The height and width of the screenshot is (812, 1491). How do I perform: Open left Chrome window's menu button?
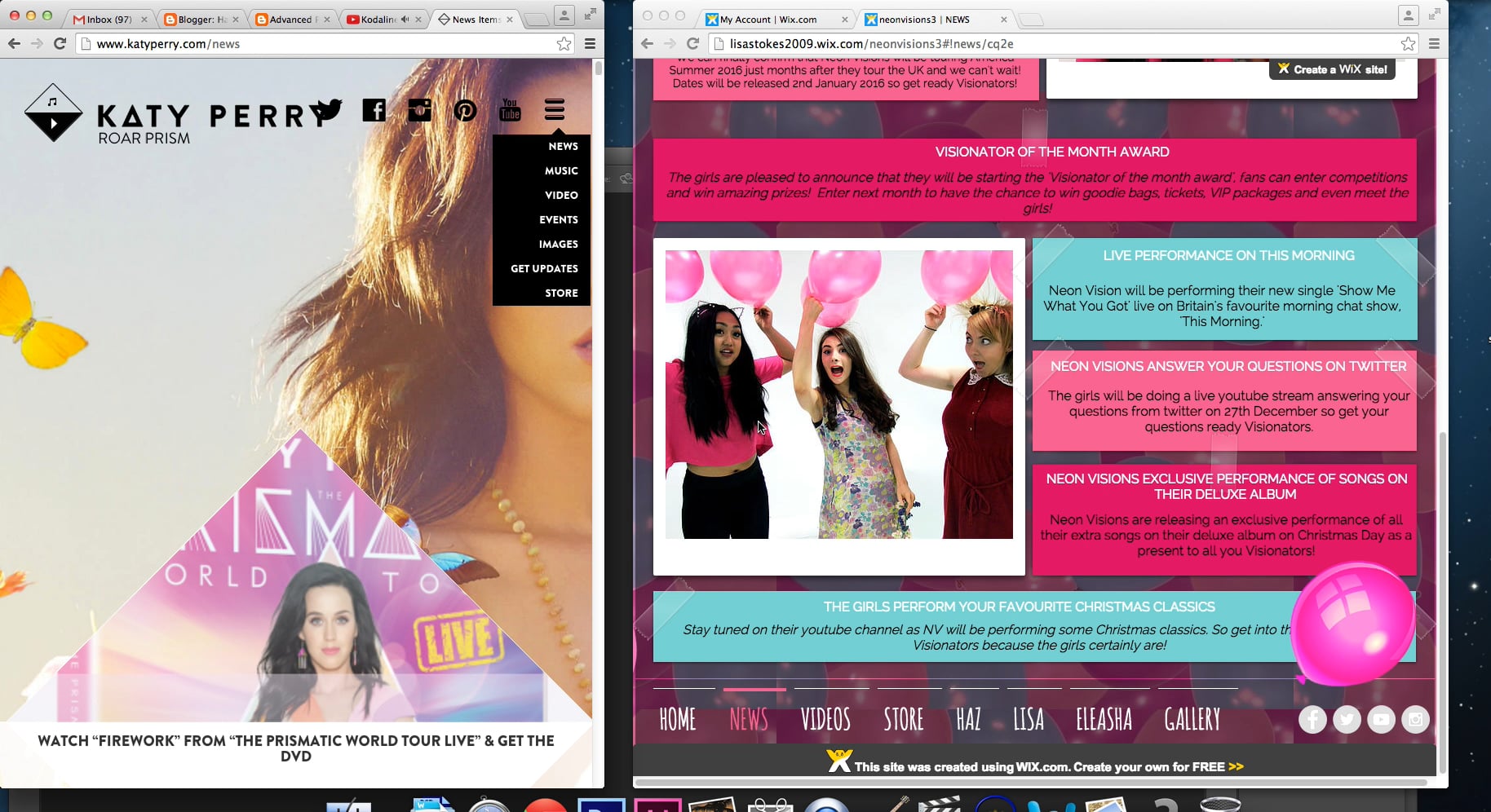[x=590, y=44]
